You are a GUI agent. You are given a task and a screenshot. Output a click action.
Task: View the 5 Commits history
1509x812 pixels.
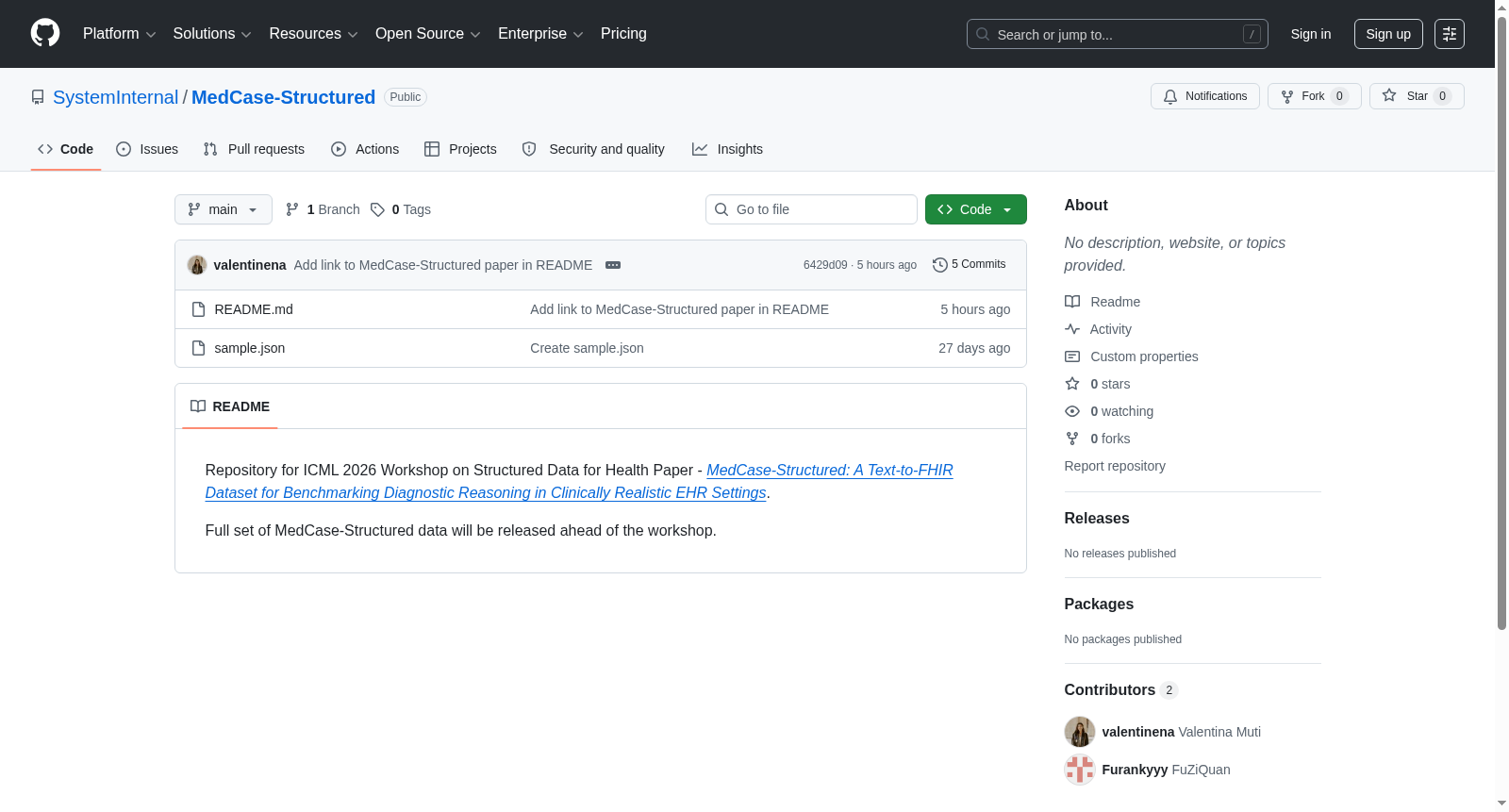[x=970, y=265]
